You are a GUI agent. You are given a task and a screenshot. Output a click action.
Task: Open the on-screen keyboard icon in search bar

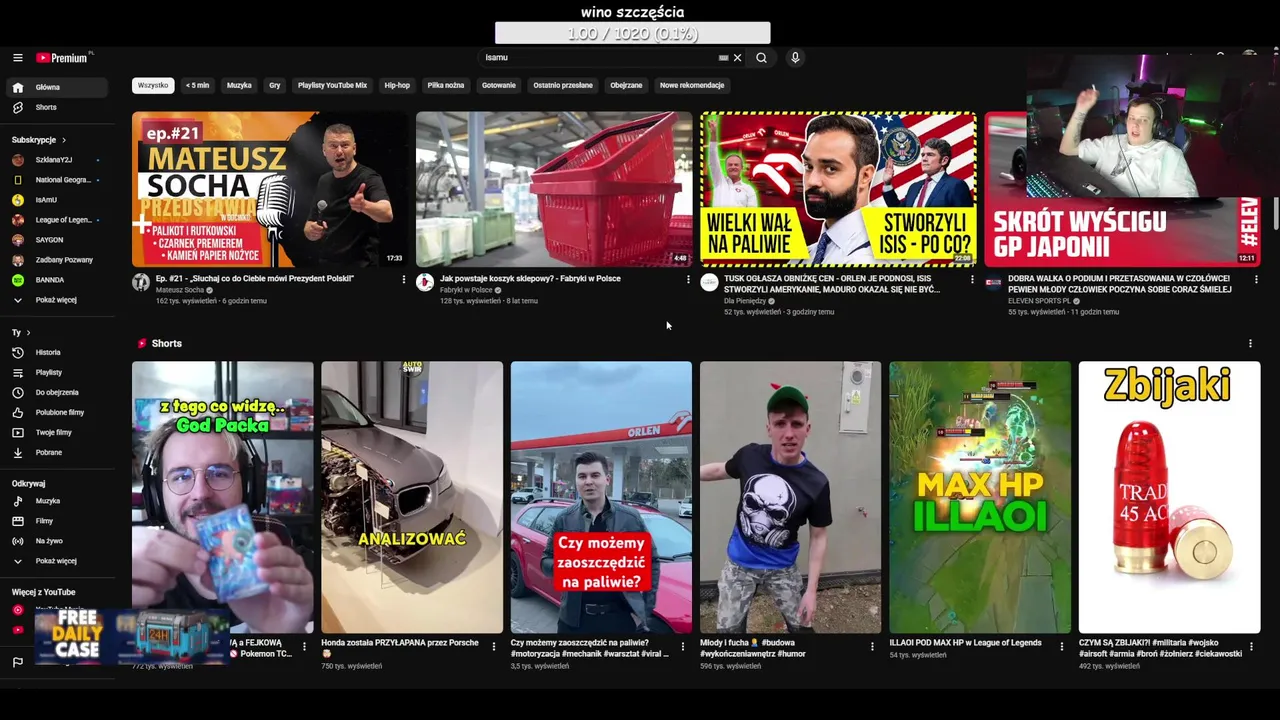pos(723,58)
